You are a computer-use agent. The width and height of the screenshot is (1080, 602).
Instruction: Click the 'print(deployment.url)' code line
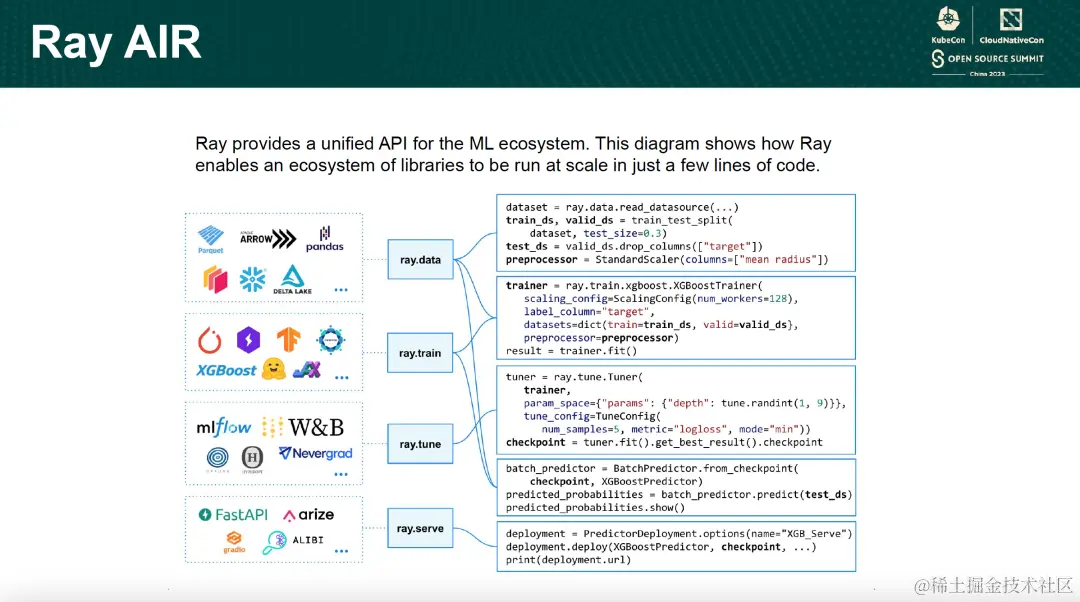click(568, 560)
